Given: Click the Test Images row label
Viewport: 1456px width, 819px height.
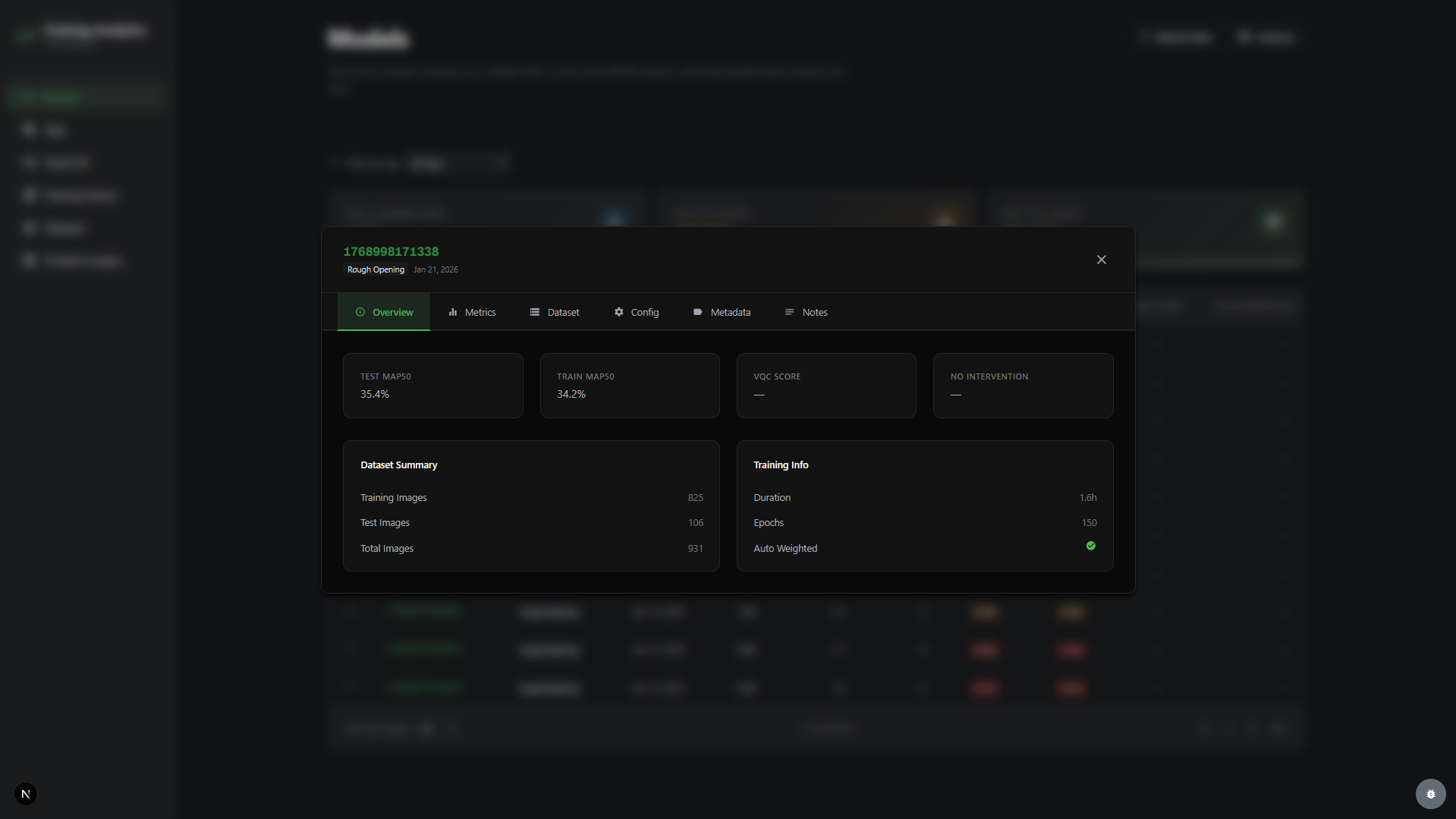Looking at the screenshot, I should point(385,523).
